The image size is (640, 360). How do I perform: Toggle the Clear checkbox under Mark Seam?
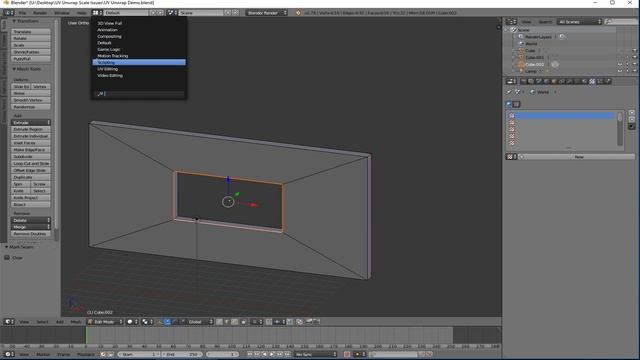click(7, 258)
